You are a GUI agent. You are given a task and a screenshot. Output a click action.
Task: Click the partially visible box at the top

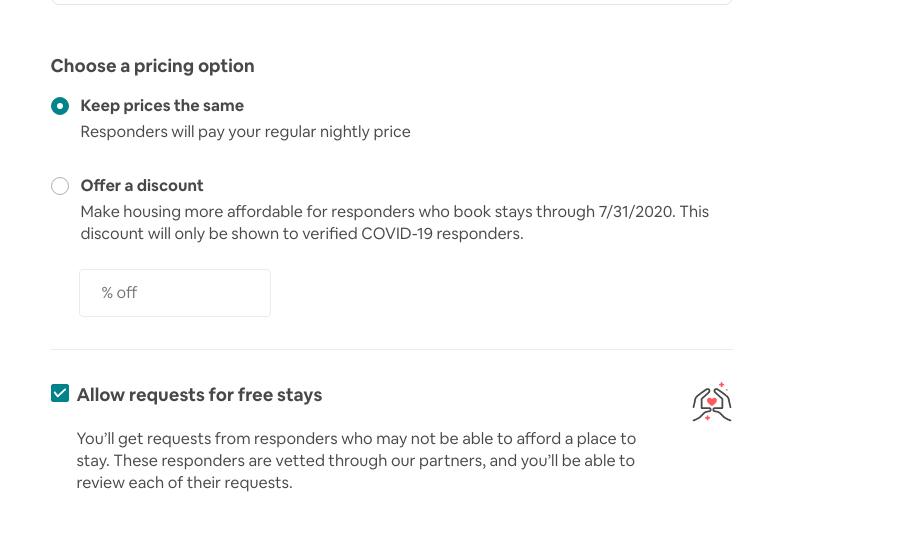tap(391, 2)
